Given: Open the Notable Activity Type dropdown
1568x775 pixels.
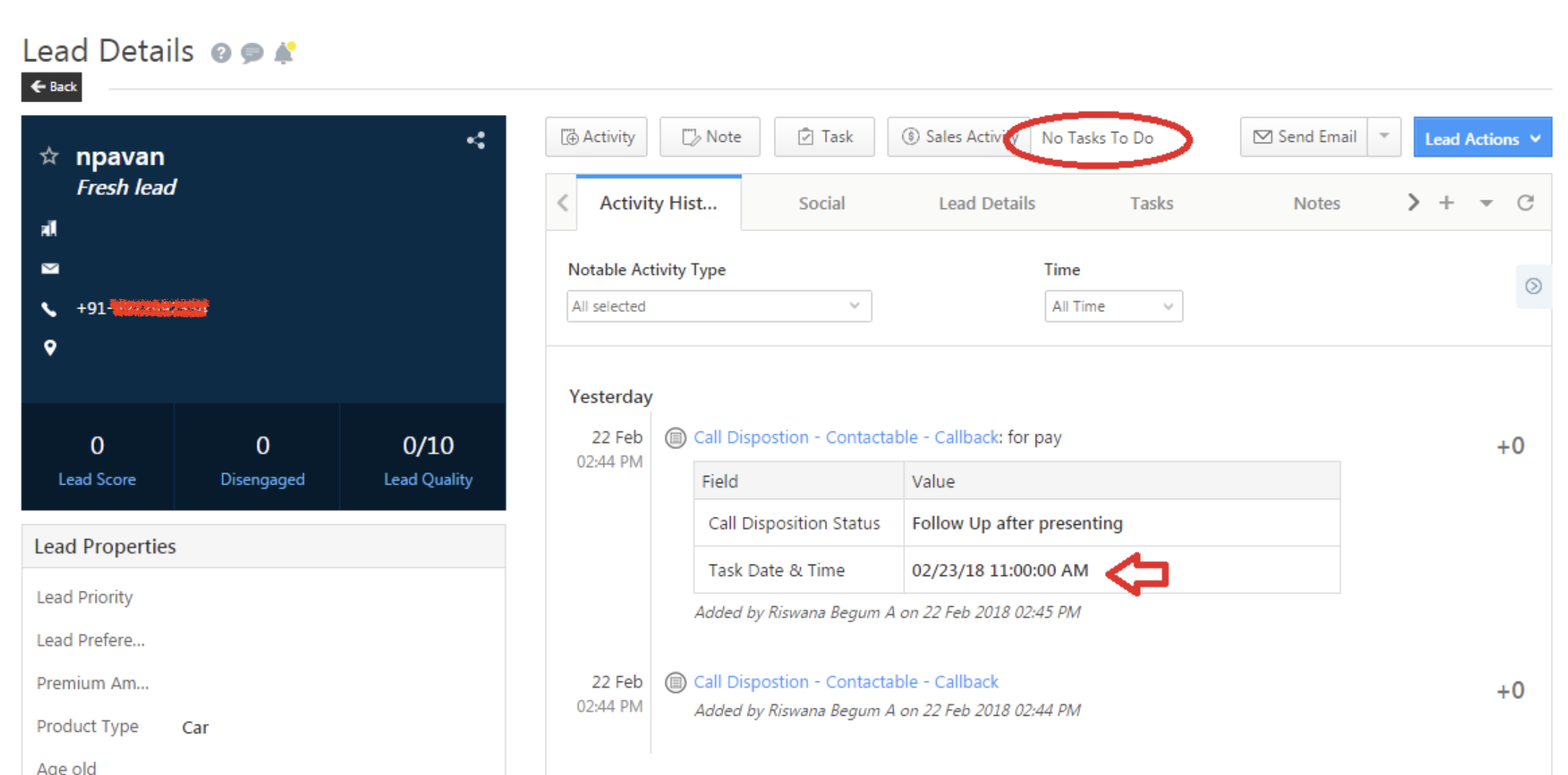Looking at the screenshot, I should pos(719,306).
